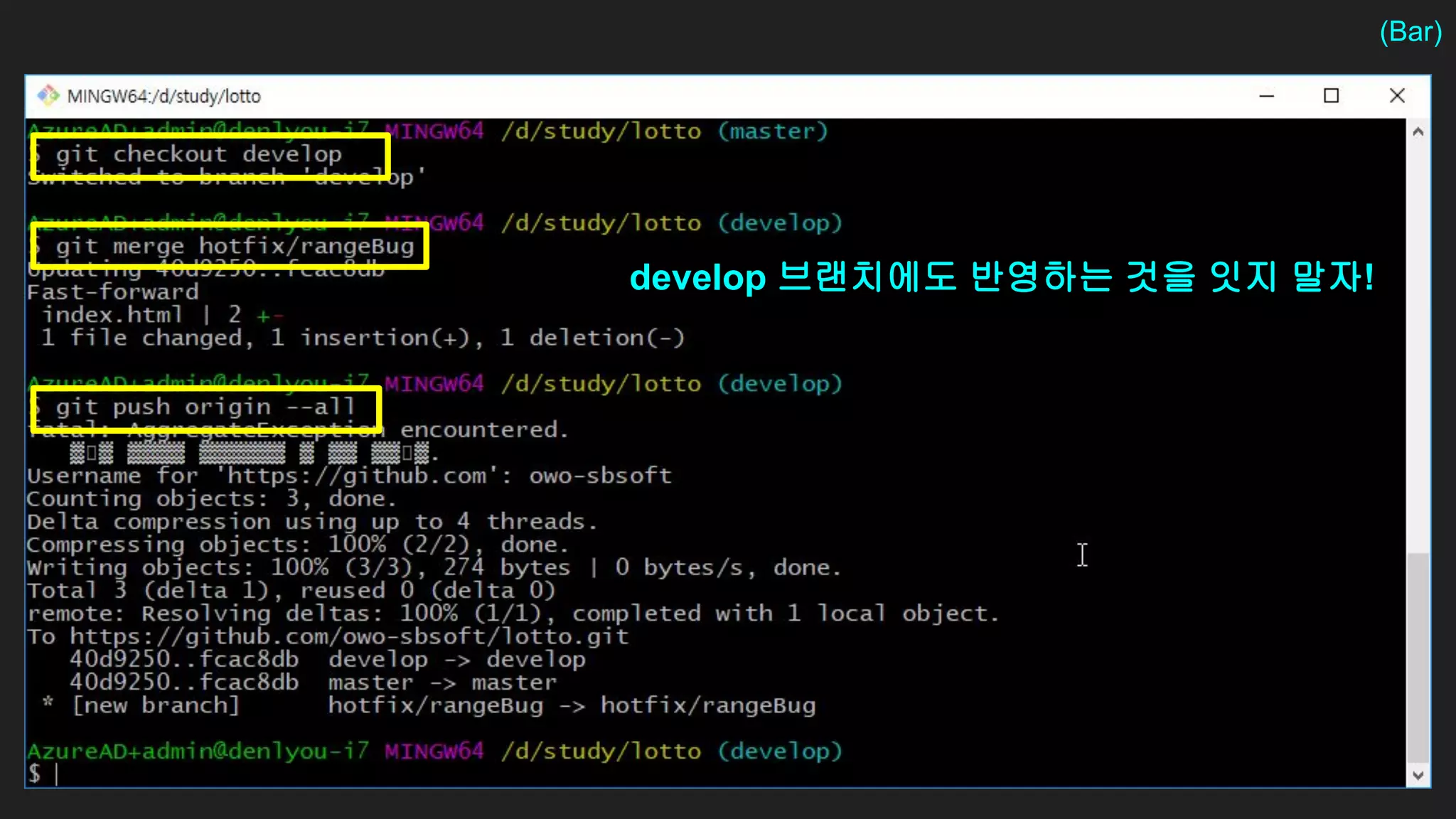Click 'Delta compression using up to 4 threads' line
The image size is (1456, 819).
[312, 522]
